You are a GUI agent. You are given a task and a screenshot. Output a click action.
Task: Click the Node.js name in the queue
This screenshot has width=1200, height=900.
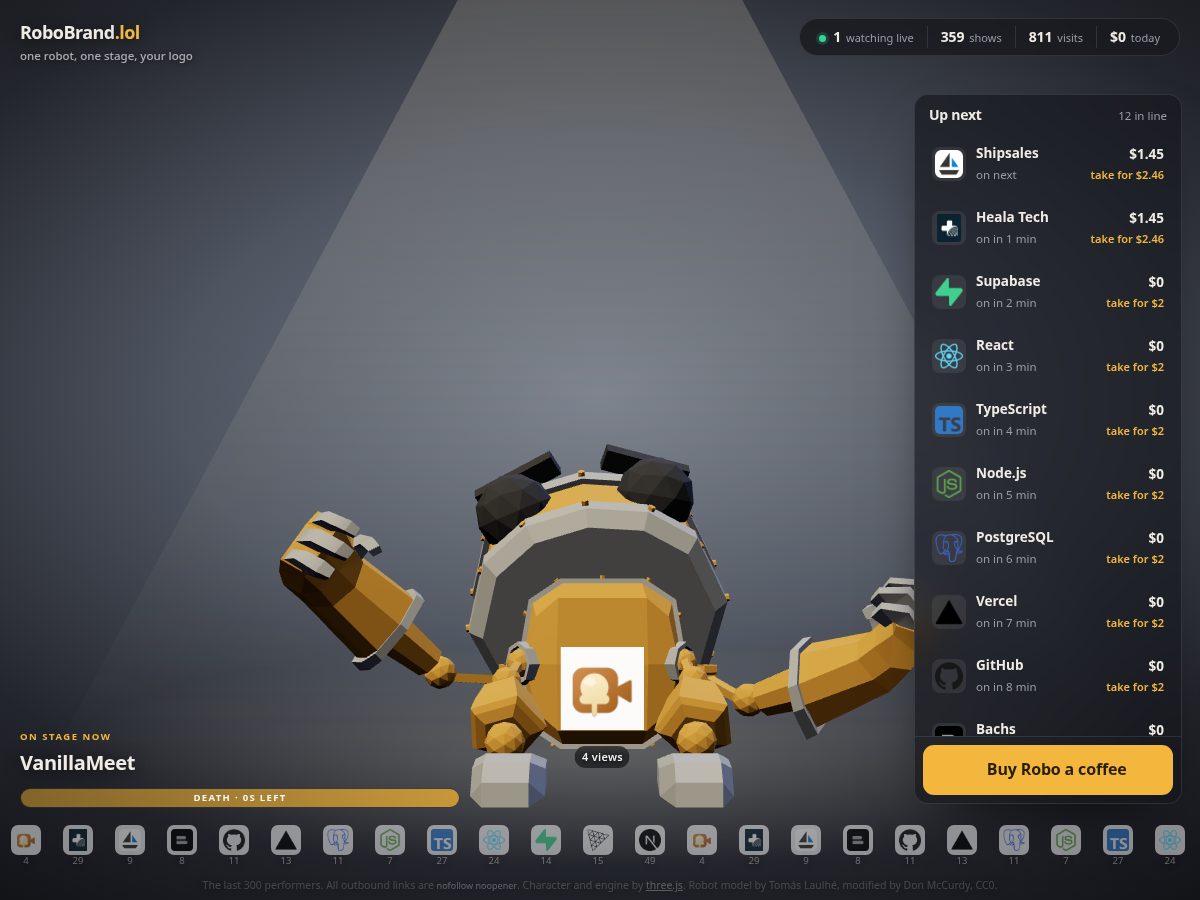click(x=1001, y=473)
